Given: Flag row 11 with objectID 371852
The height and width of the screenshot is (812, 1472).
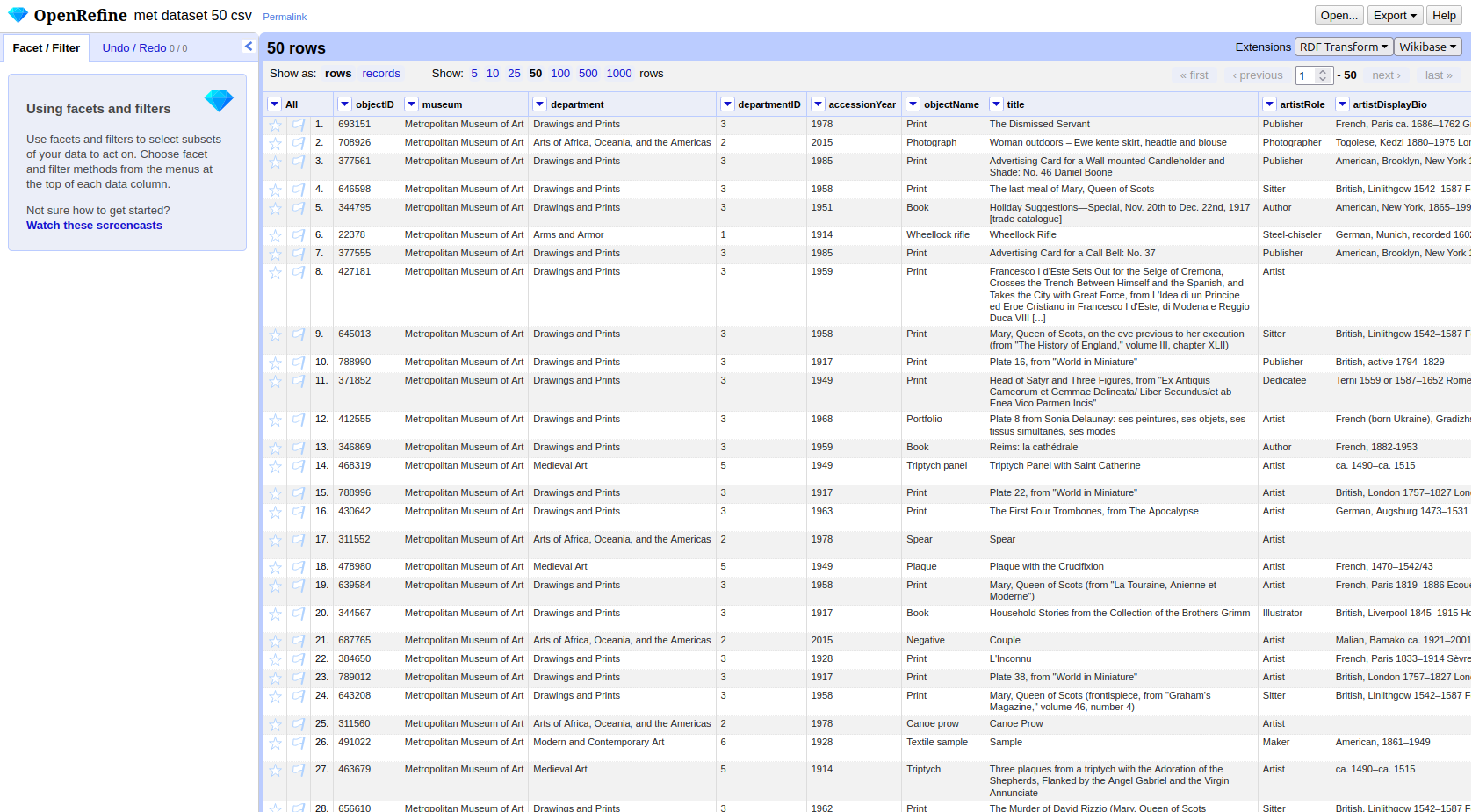Looking at the screenshot, I should [299, 381].
